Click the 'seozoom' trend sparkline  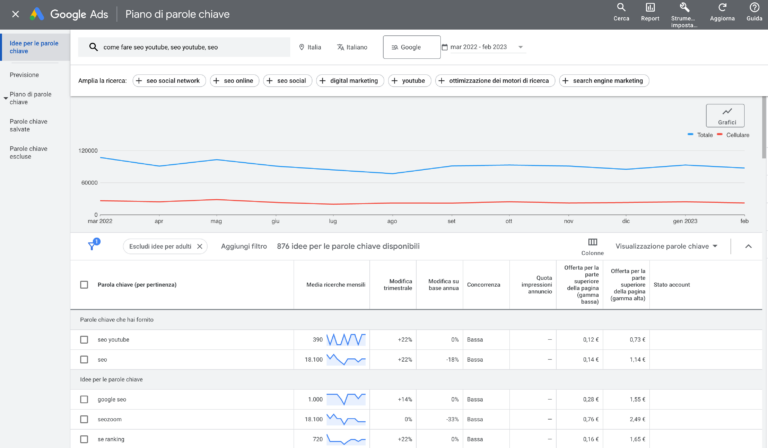[346, 419]
